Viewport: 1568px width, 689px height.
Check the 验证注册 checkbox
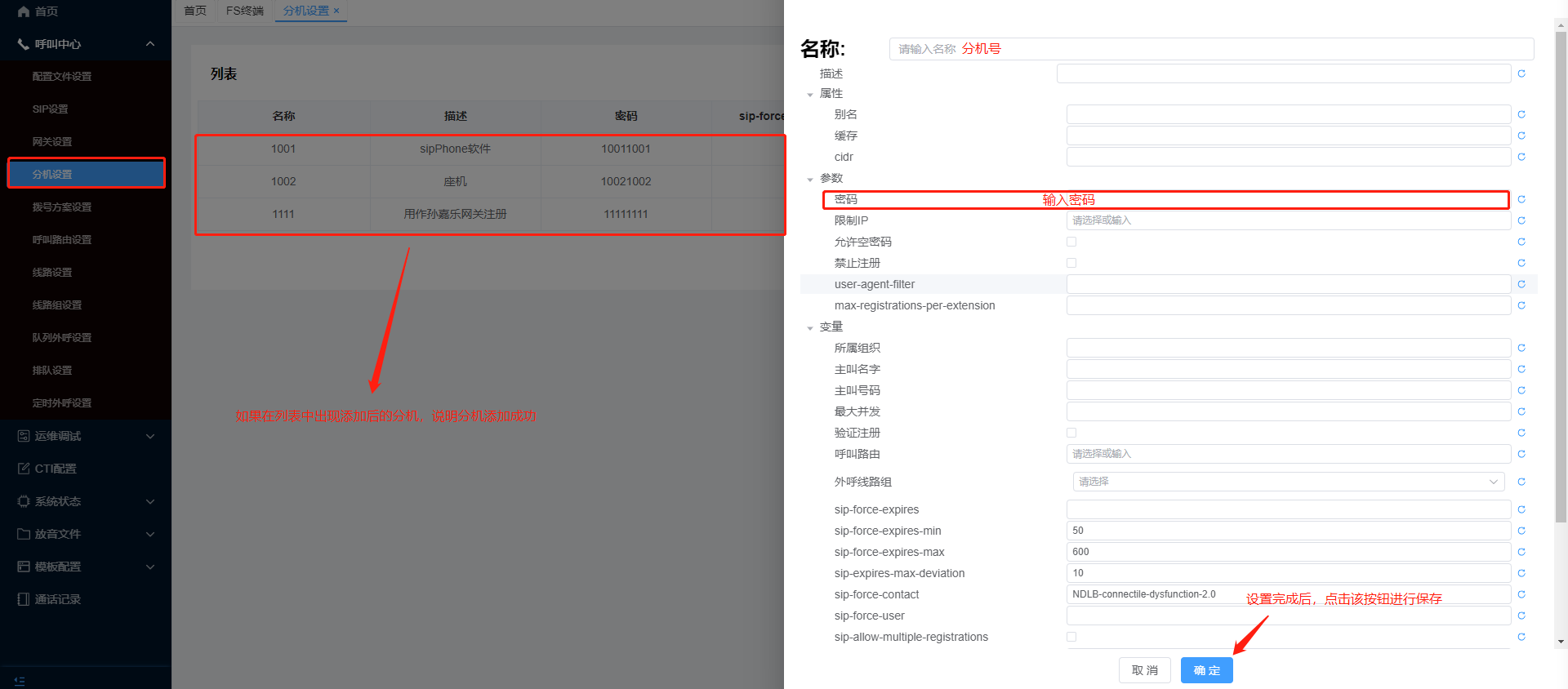(x=1071, y=433)
